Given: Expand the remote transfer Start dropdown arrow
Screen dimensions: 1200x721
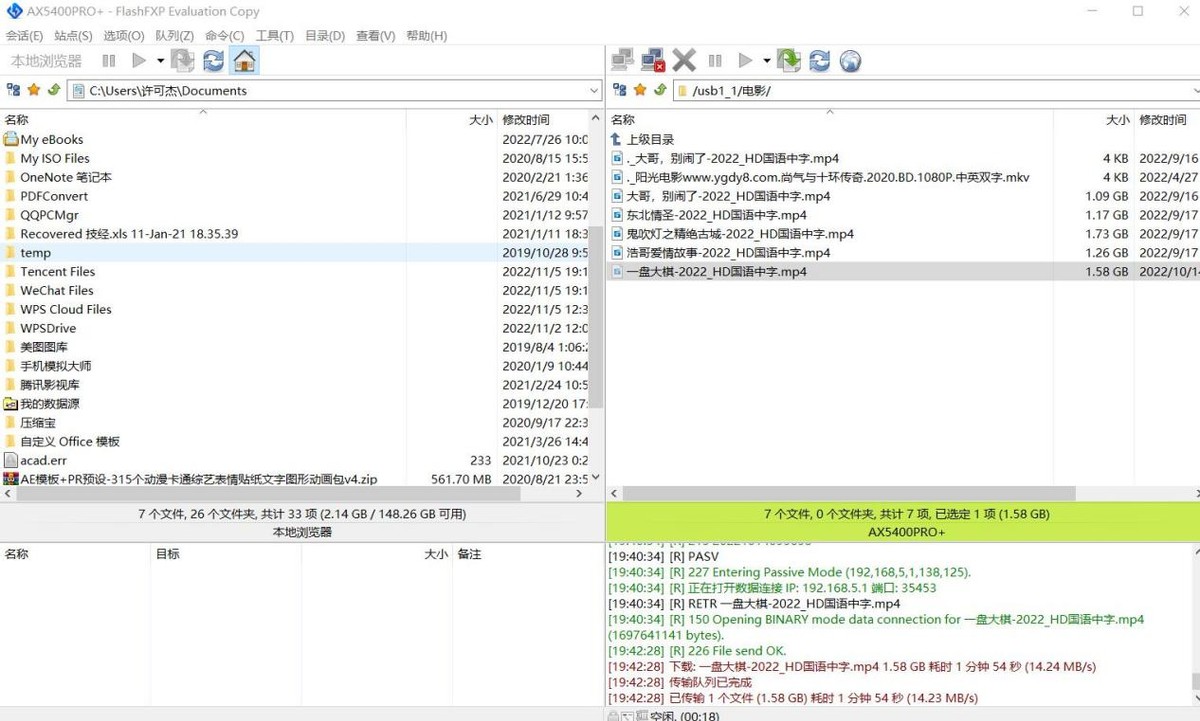Looking at the screenshot, I should 767,60.
